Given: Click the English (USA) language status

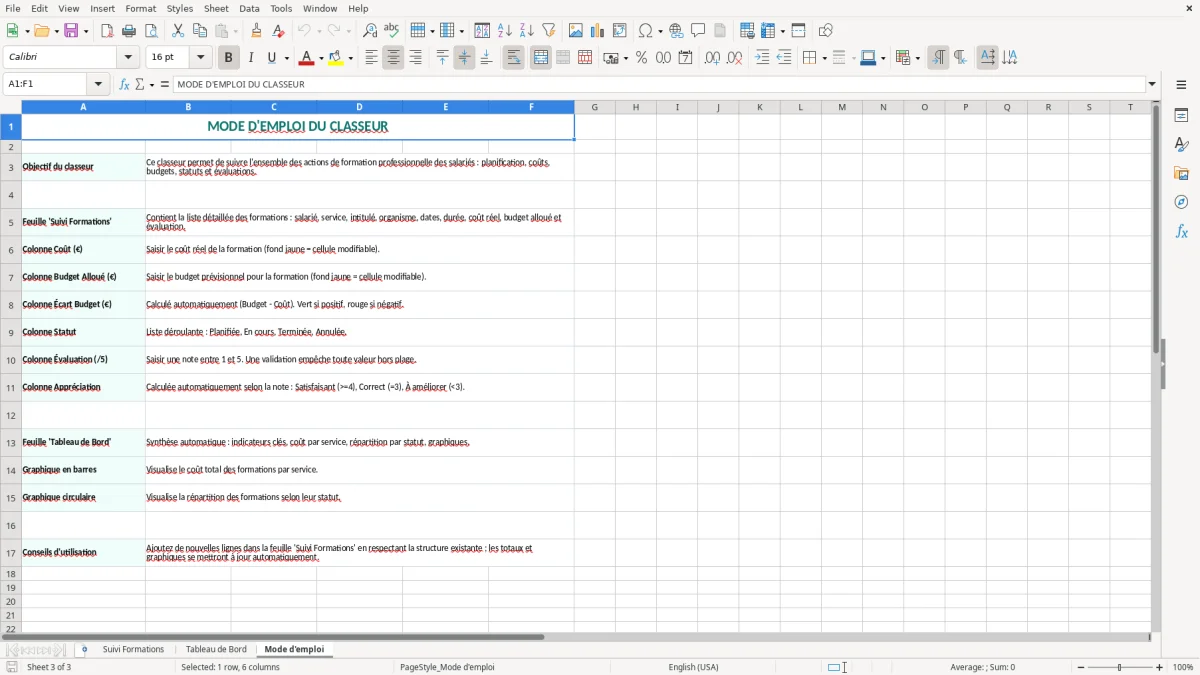Looking at the screenshot, I should pos(693,667).
